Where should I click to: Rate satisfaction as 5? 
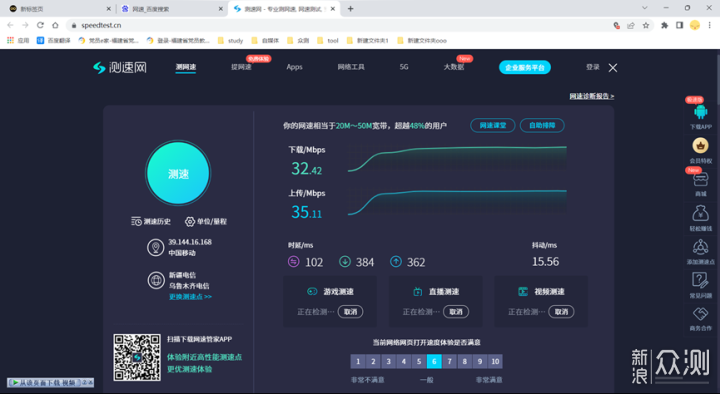coord(419,361)
